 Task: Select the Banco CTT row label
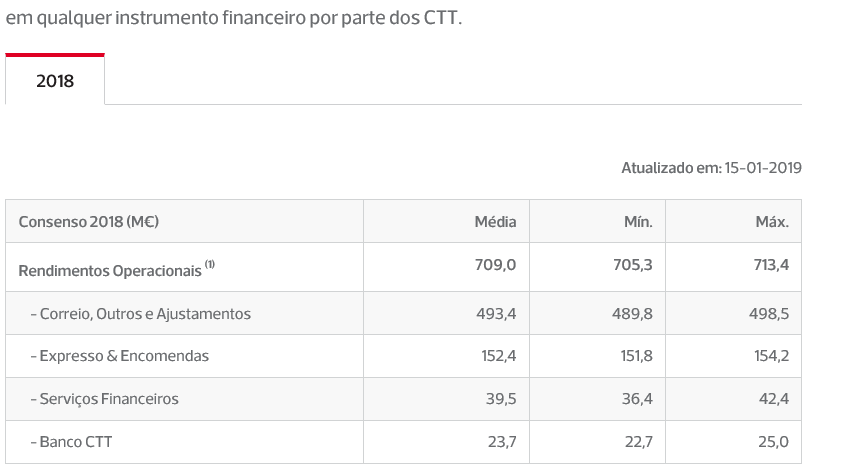71,442
